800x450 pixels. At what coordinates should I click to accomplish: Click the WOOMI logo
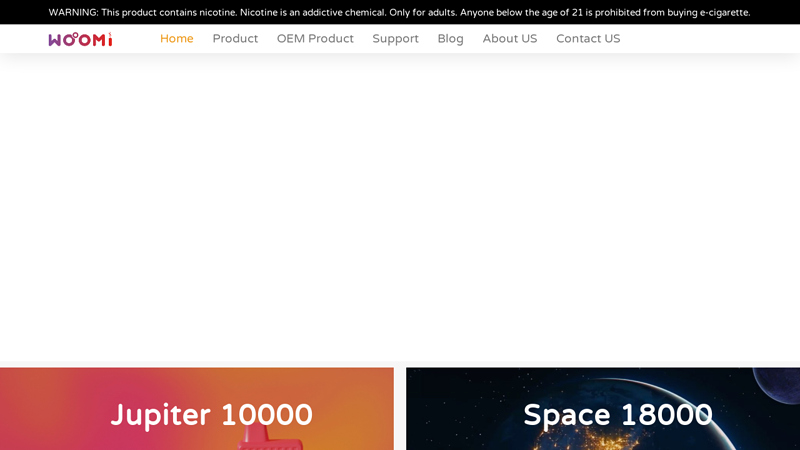click(81, 39)
